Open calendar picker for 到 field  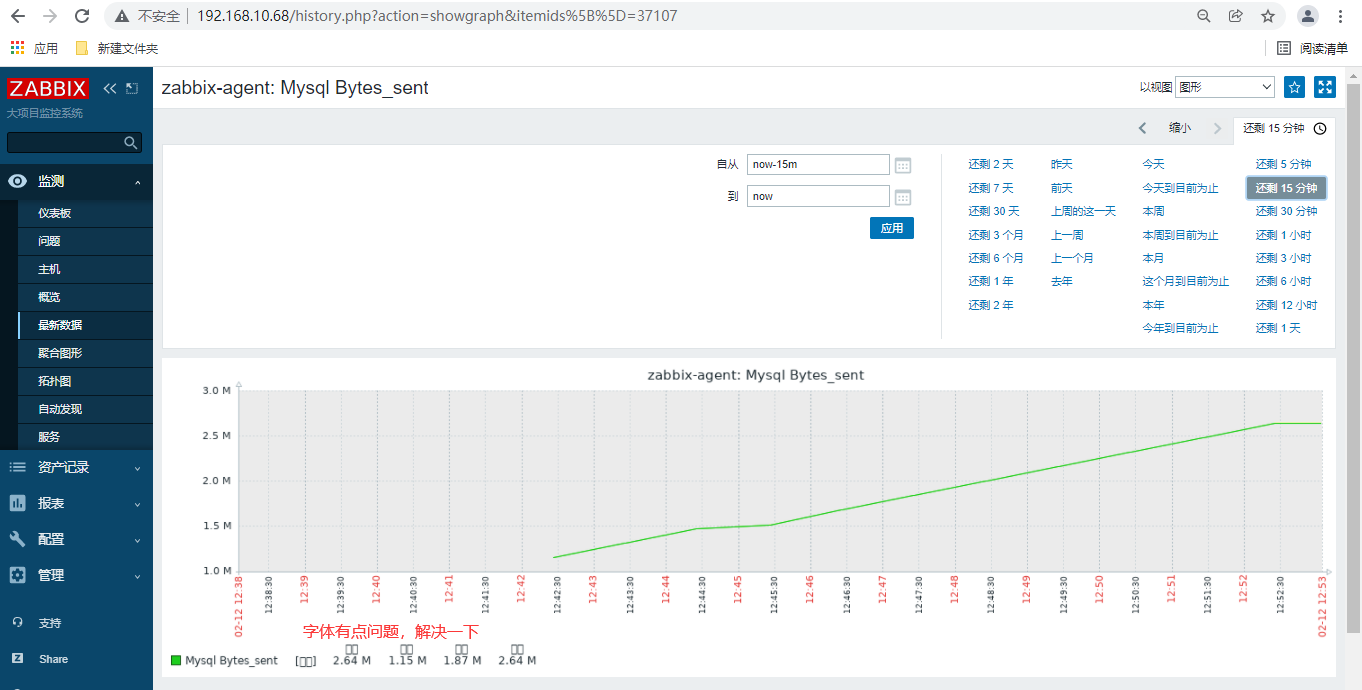(x=903, y=197)
